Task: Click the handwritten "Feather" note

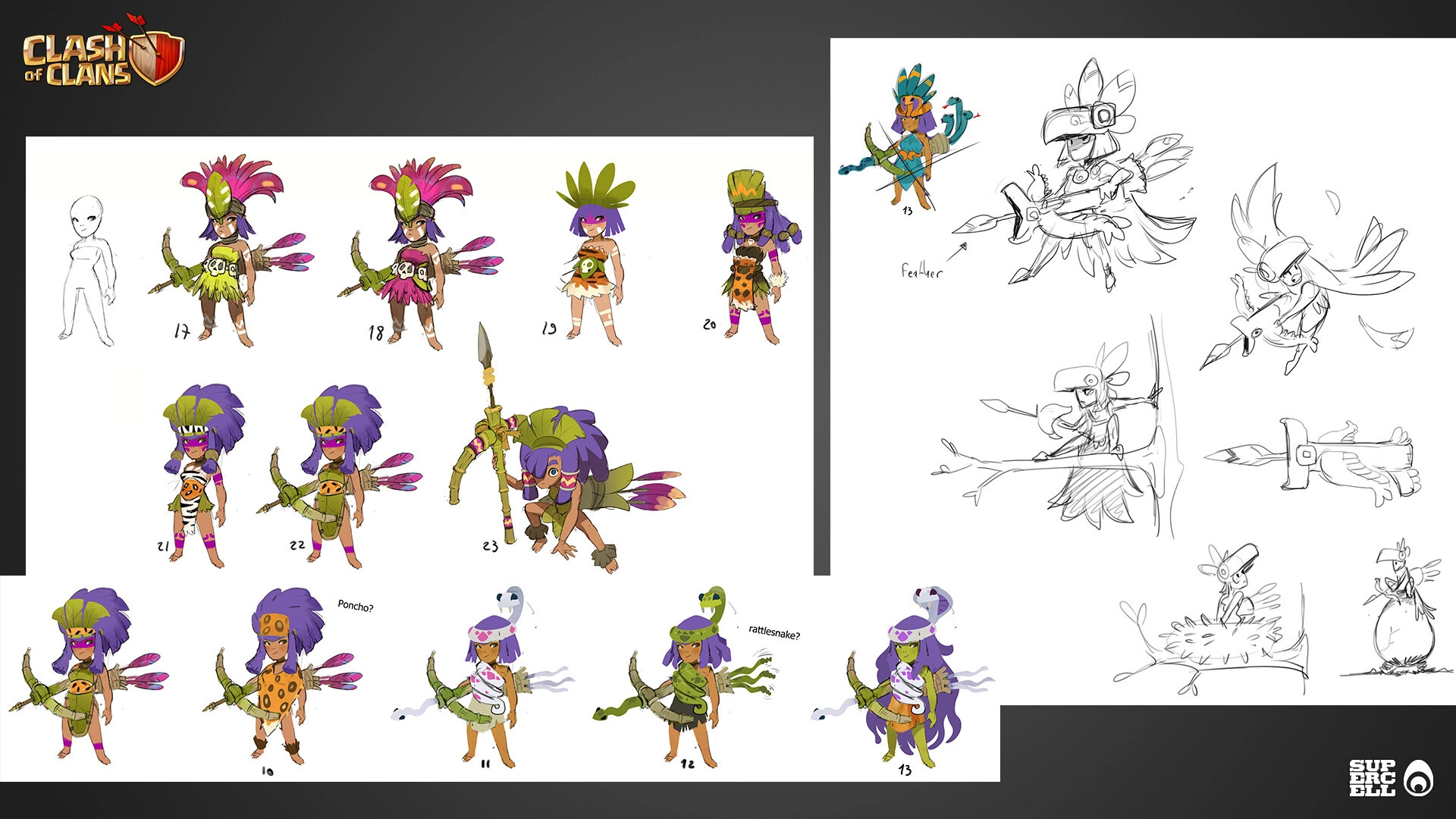Action: coord(921,271)
